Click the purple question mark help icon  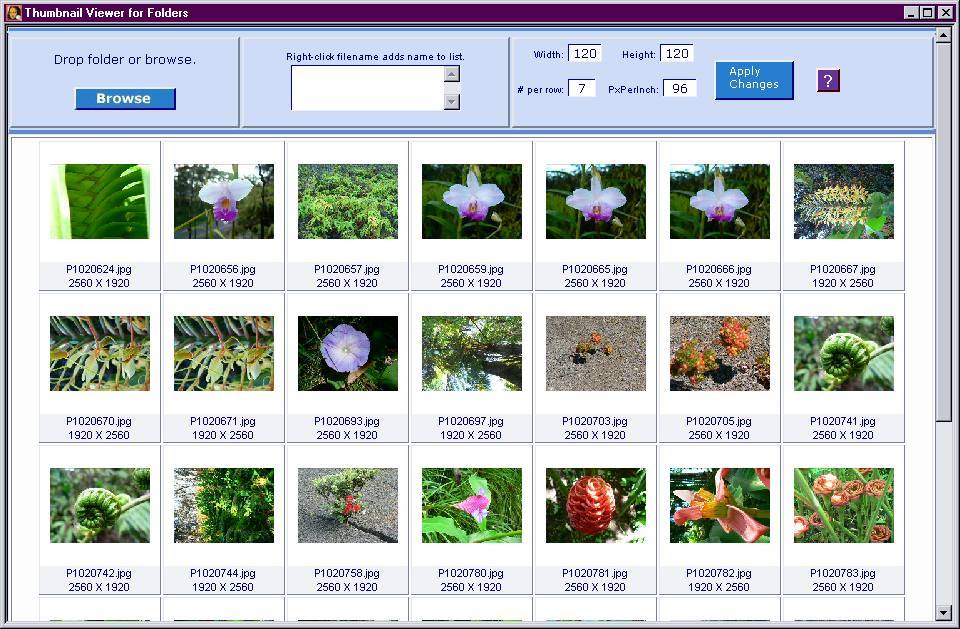click(x=828, y=80)
